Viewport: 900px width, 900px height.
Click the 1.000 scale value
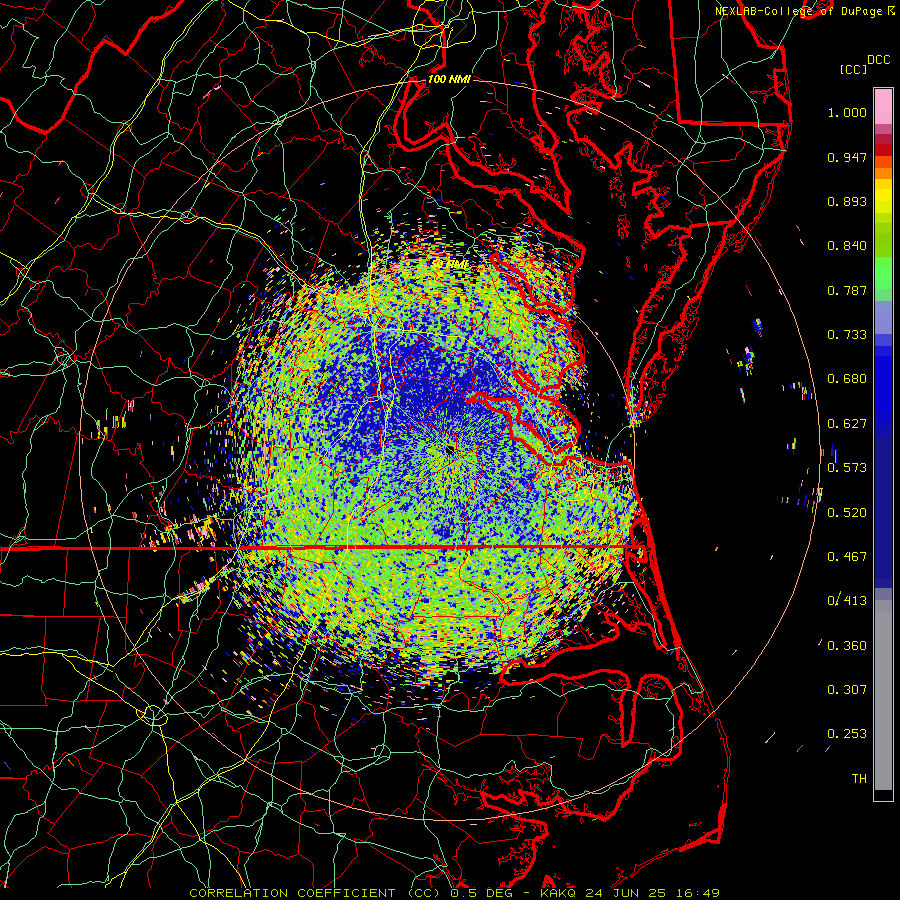pyautogui.click(x=847, y=112)
